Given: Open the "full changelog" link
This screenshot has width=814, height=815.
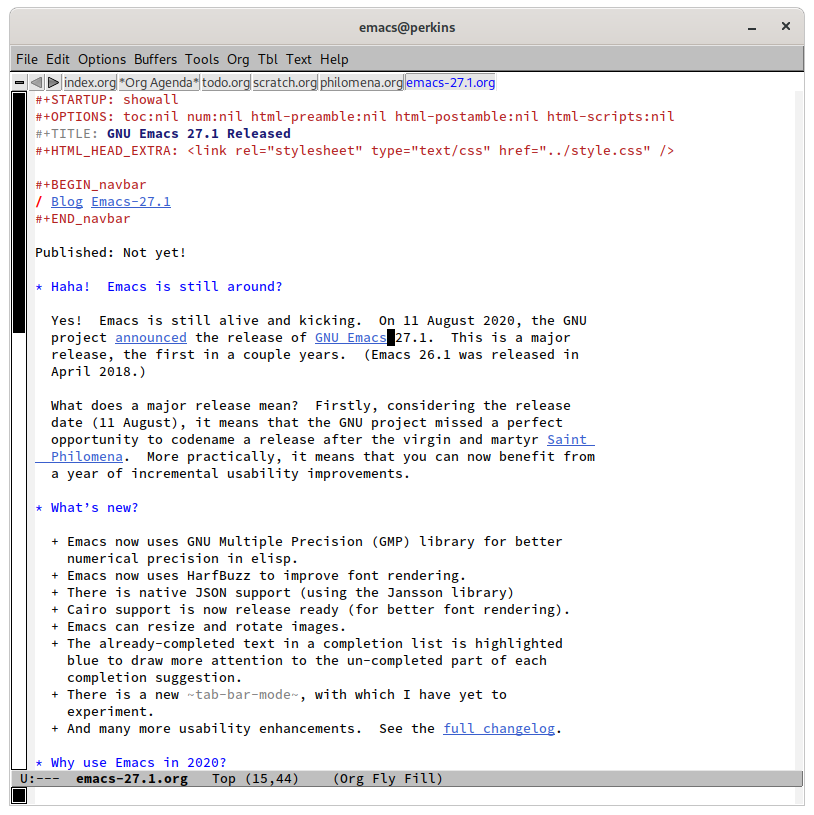Looking at the screenshot, I should point(498,729).
